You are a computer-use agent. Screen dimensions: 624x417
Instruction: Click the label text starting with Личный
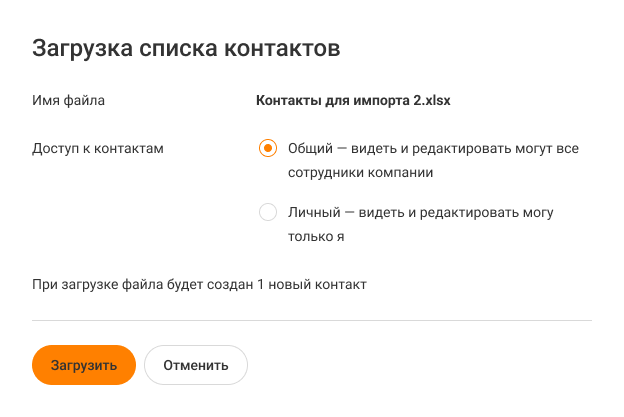[420, 212]
